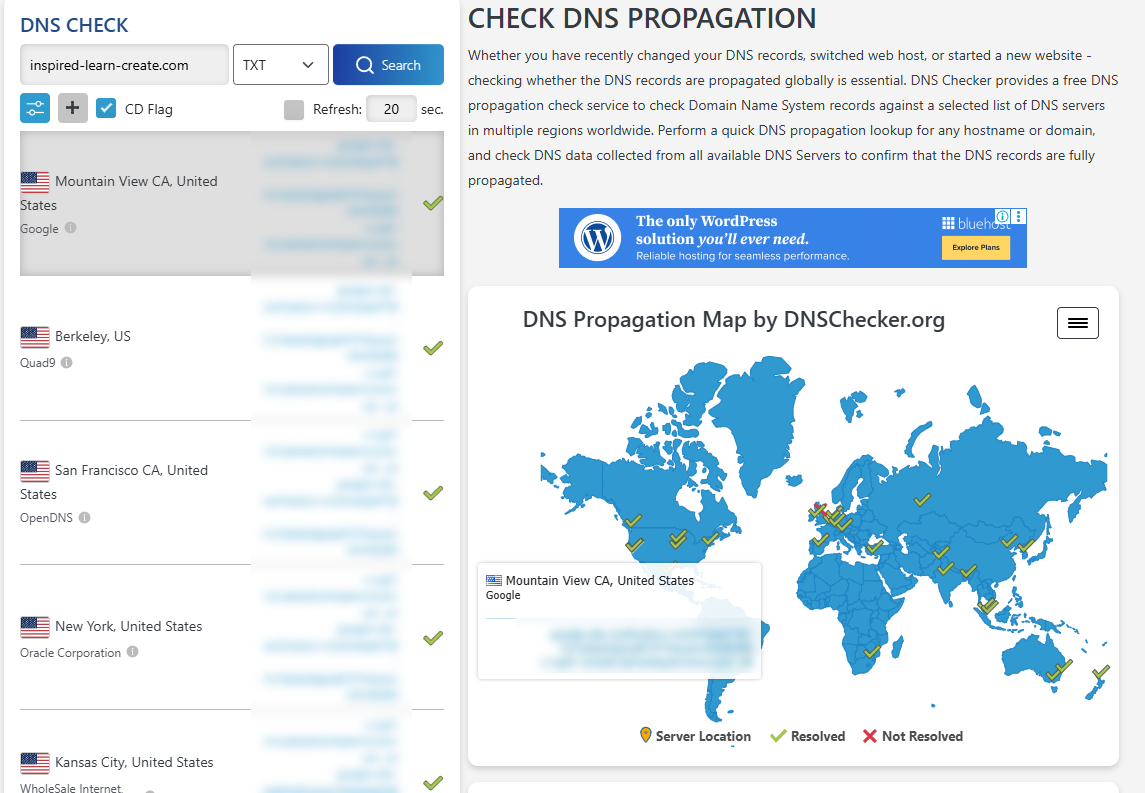1145x793 pixels.
Task: Click the New Zealand checkmark on map
Action: coord(1101,671)
